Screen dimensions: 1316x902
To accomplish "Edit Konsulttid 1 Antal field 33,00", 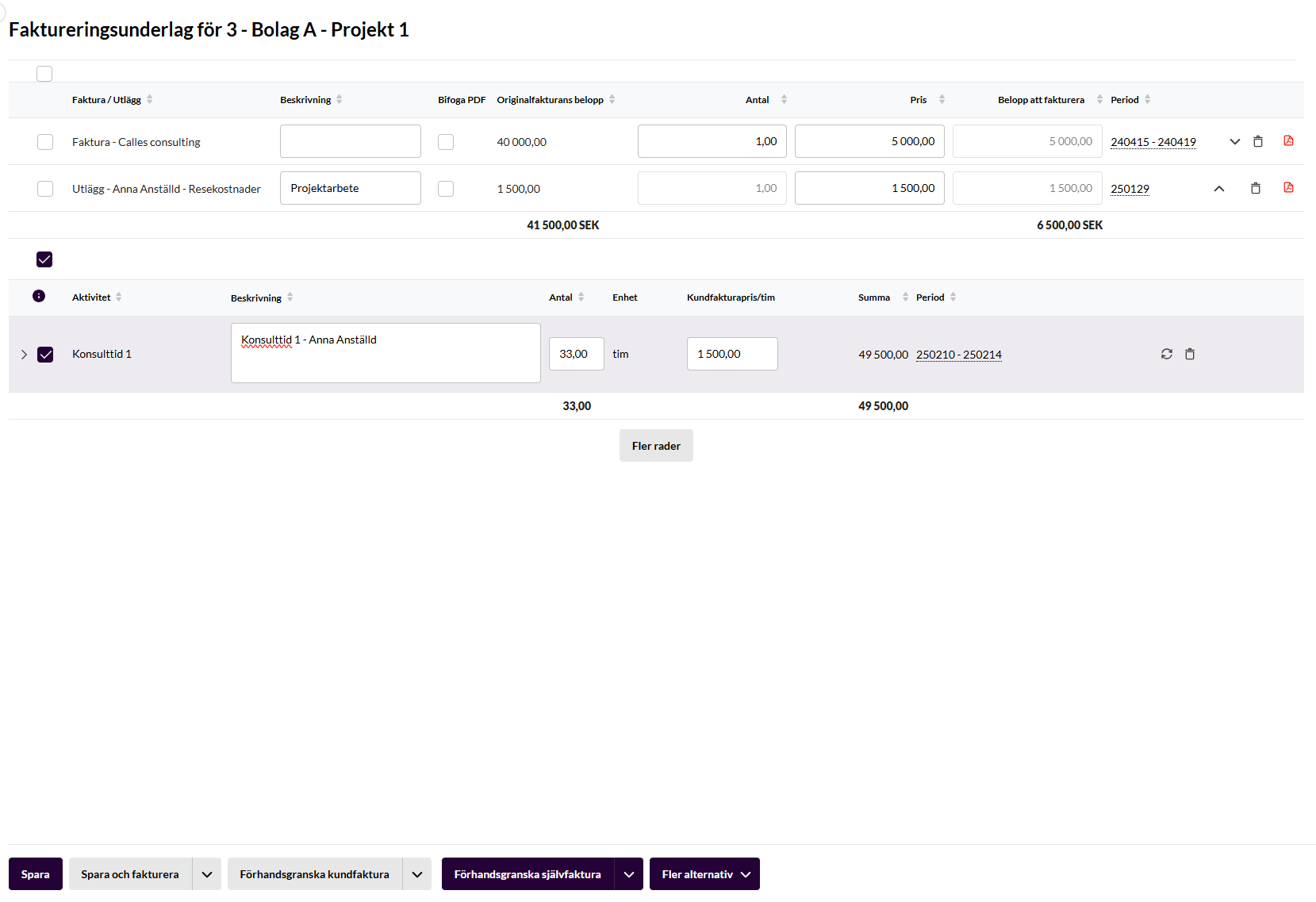I will coord(577,354).
